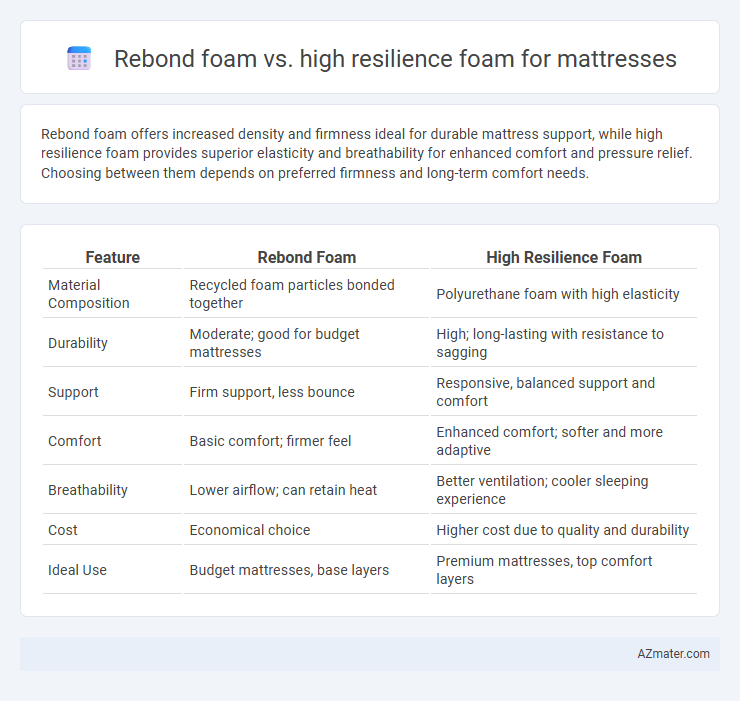The width and height of the screenshot is (740, 701).
Task: Select 'Basic comfort; firmer feel' cell
Action: click(270, 441)
